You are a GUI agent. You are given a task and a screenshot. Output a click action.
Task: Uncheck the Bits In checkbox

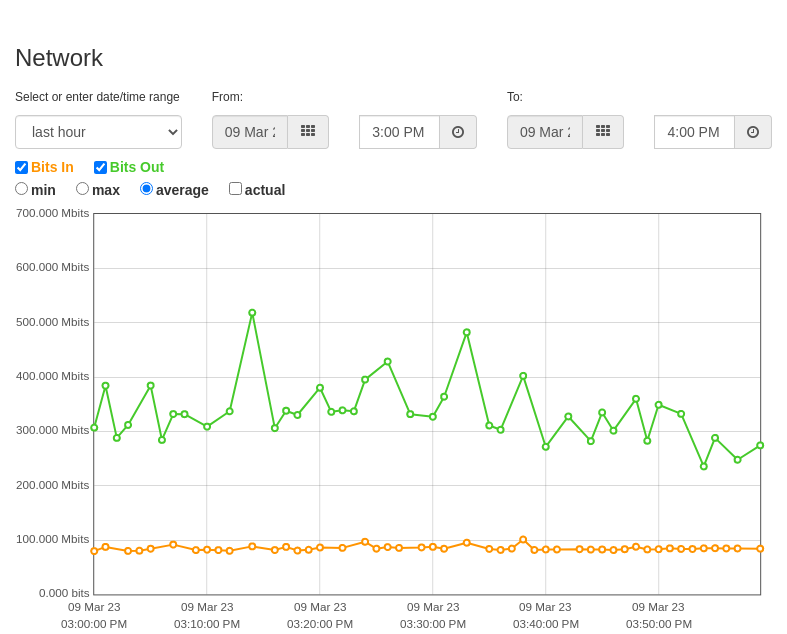21,167
